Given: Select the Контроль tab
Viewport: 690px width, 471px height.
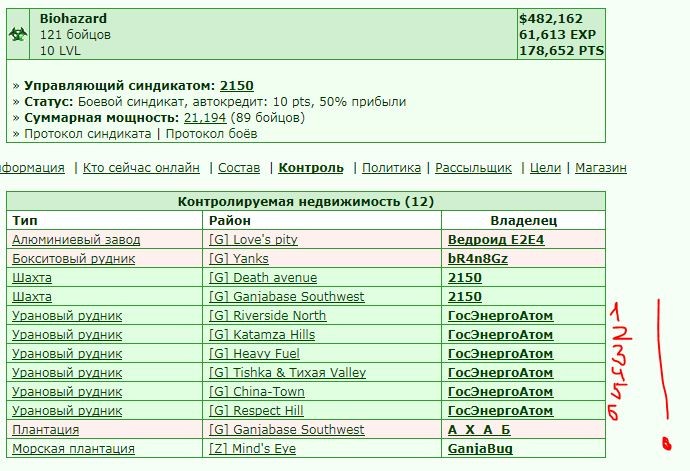Looking at the screenshot, I should (x=311, y=168).
